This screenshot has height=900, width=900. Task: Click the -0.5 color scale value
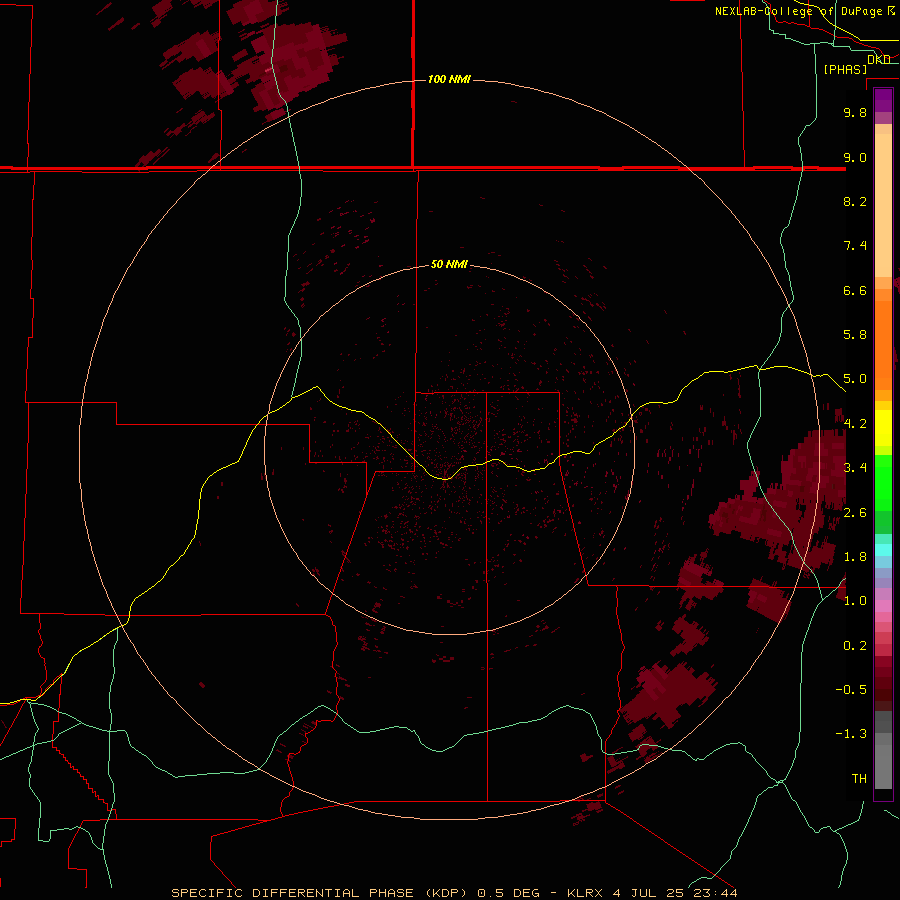pyautogui.click(x=851, y=690)
